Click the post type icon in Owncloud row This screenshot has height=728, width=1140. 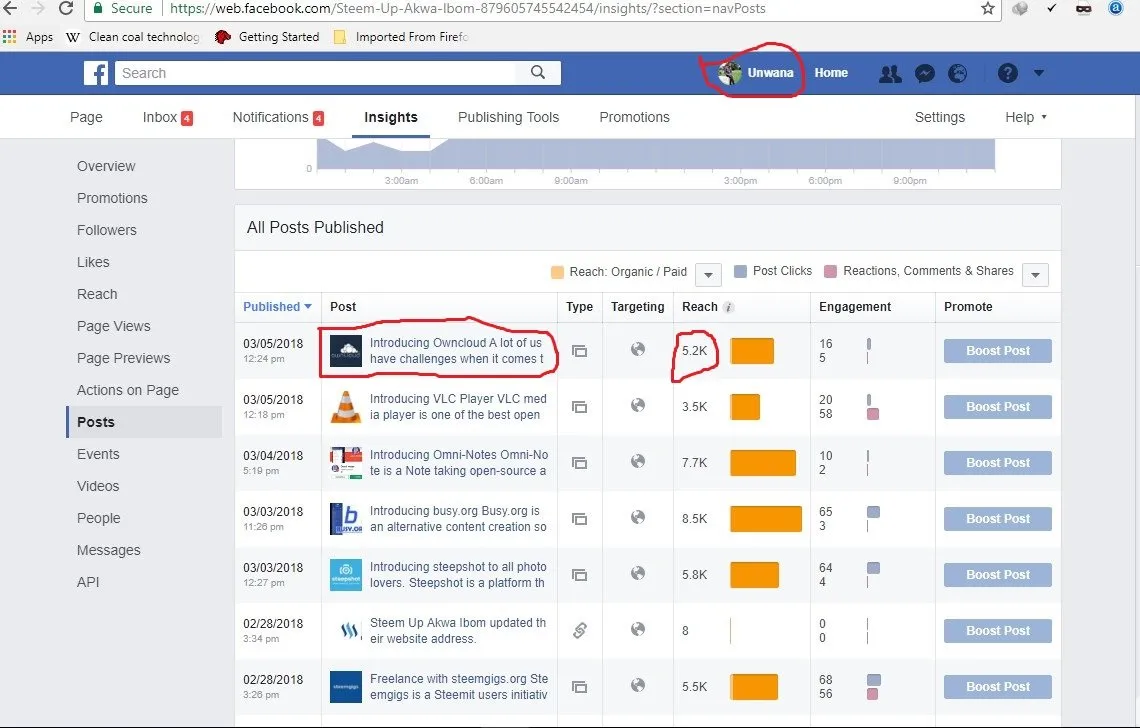[579, 351]
